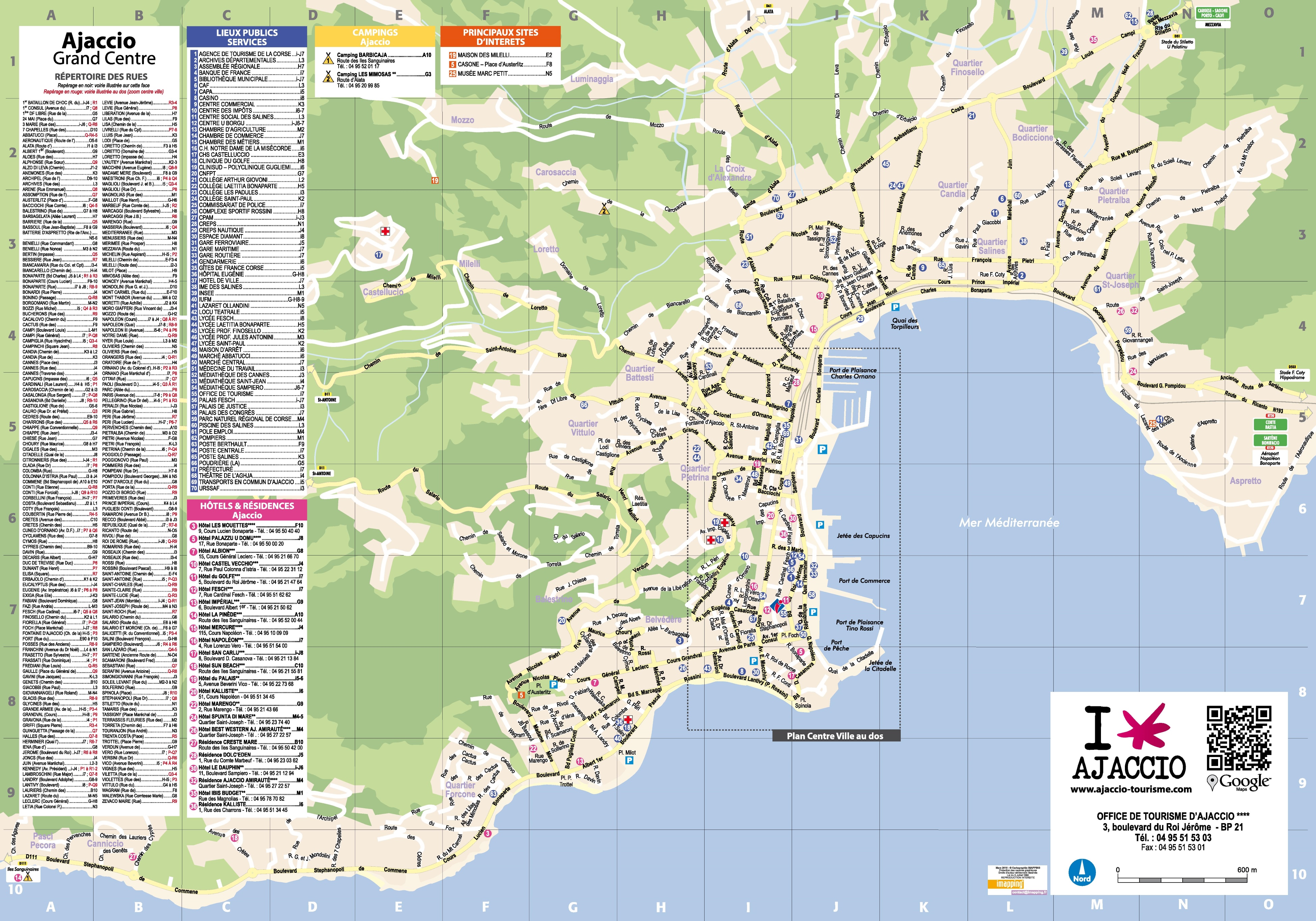Click the Plan Centre Ville au dos label
The height and width of the screenshot is (921, 1316).
(835, 736)
